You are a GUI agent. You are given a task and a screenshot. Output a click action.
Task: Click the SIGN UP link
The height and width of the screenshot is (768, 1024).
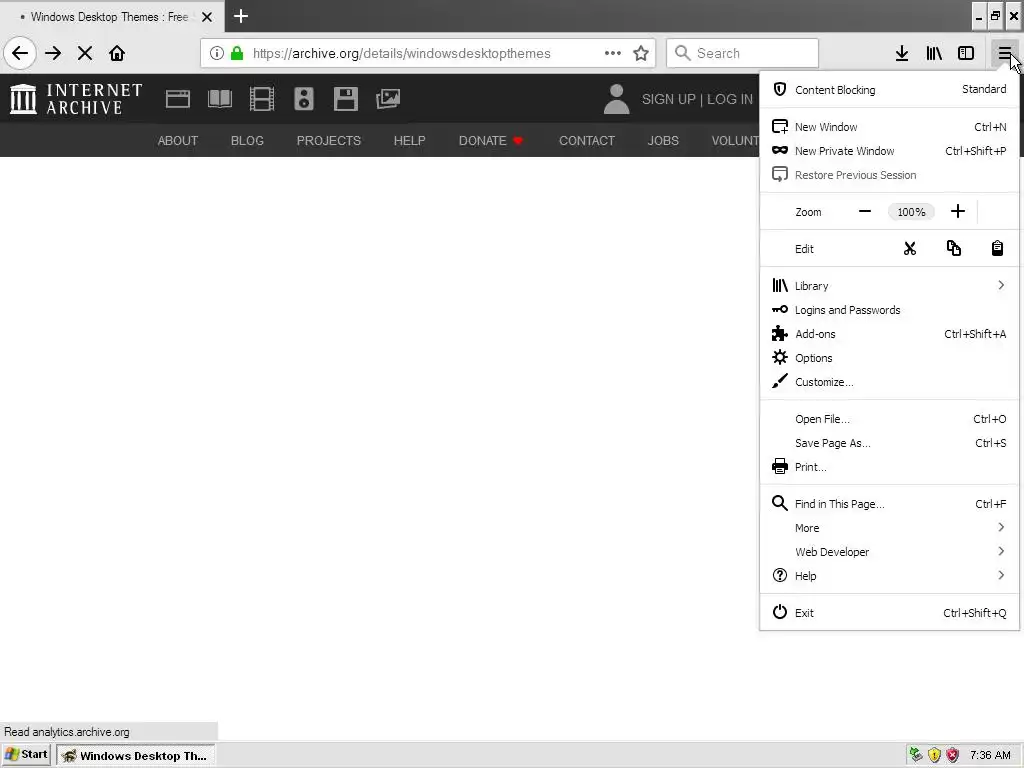668,99
